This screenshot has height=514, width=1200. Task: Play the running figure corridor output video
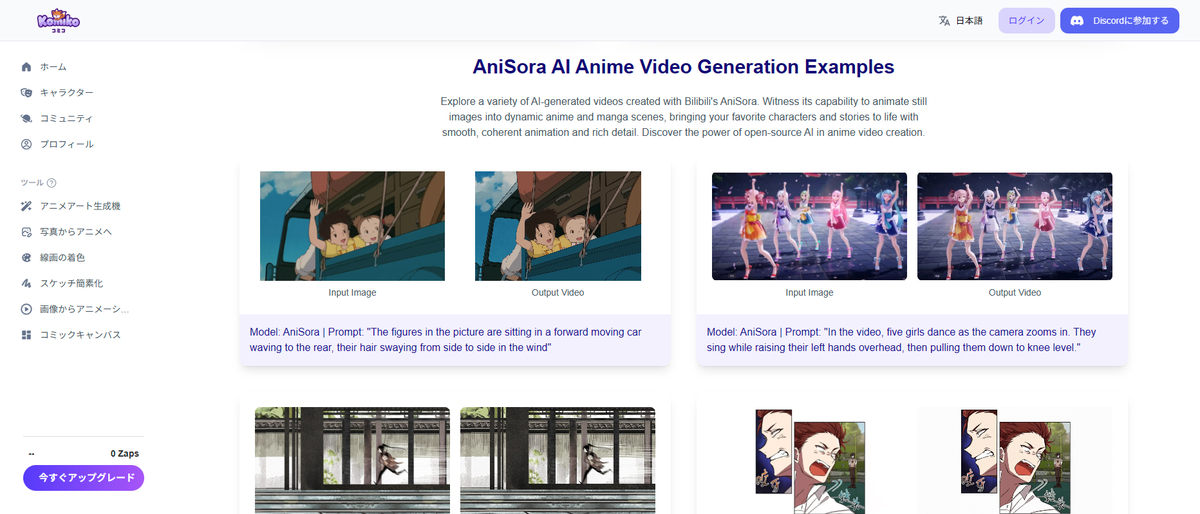(x=558, y=460)
